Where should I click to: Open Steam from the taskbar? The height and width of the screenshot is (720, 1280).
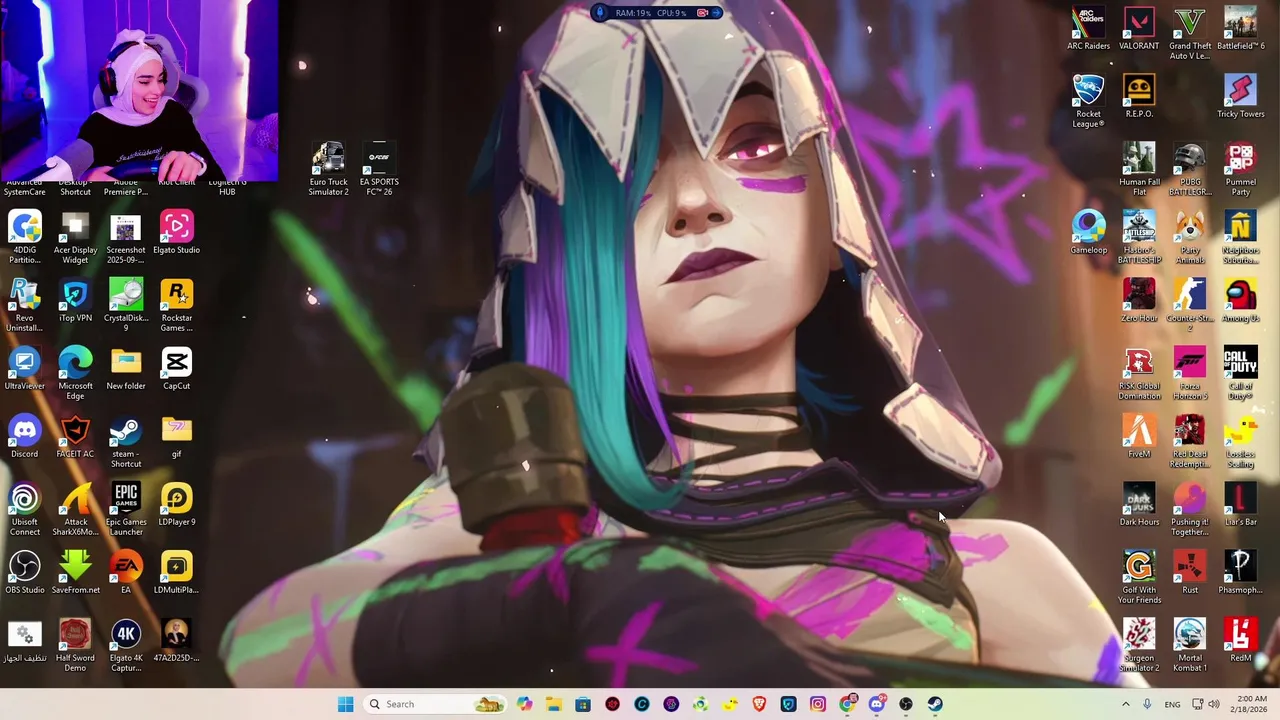click(935, 704)
